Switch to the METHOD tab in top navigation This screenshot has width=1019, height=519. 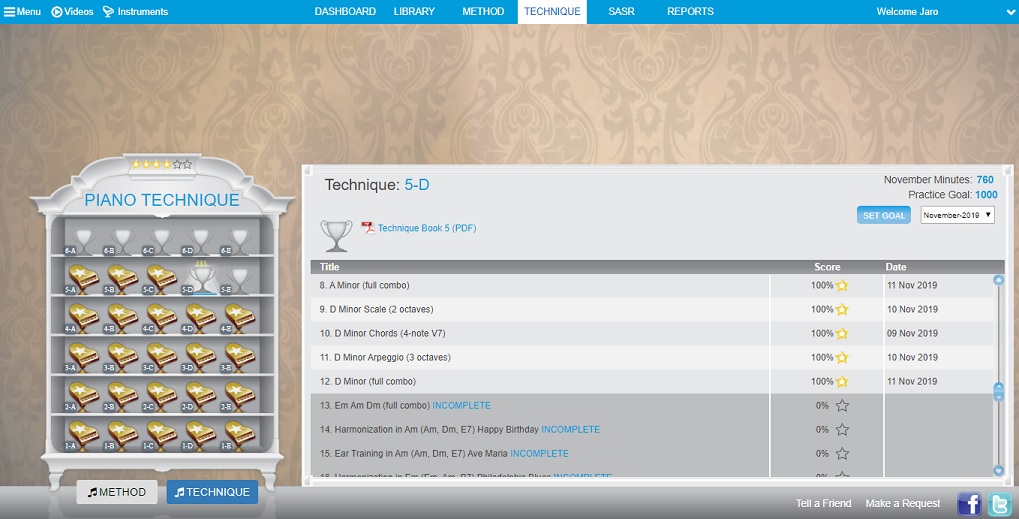click(x=483, y=12)
